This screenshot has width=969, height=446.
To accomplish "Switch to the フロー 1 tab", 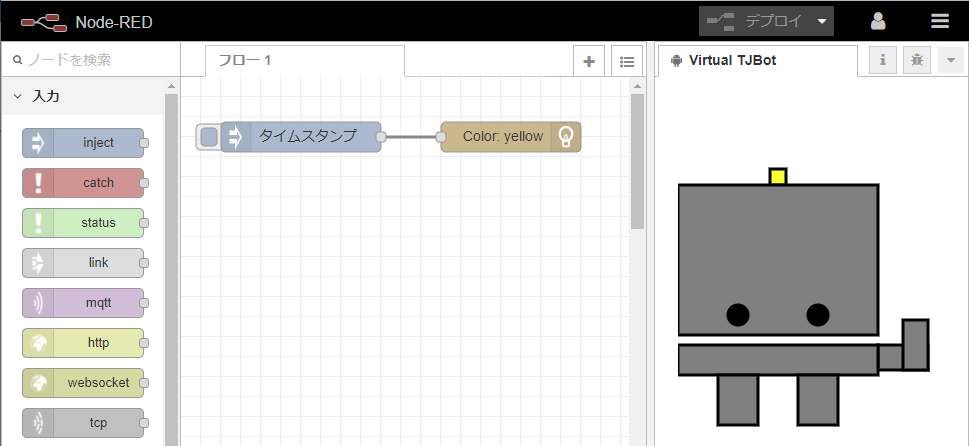I will 305,61.
